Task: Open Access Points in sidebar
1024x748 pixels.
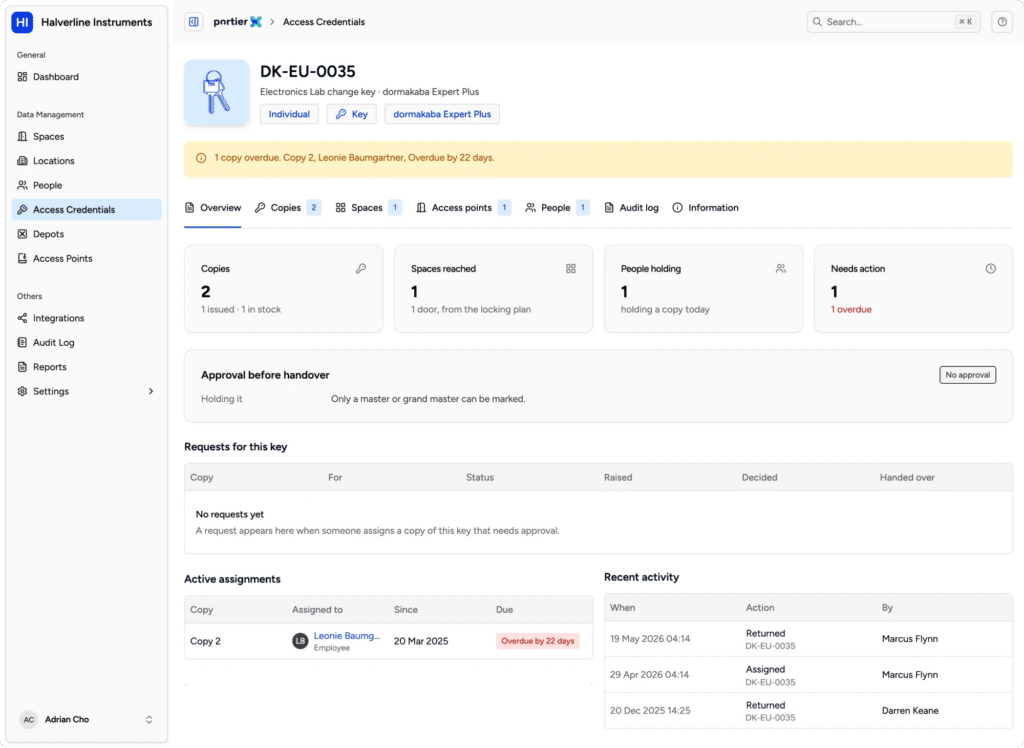Action: click(86, 258)
